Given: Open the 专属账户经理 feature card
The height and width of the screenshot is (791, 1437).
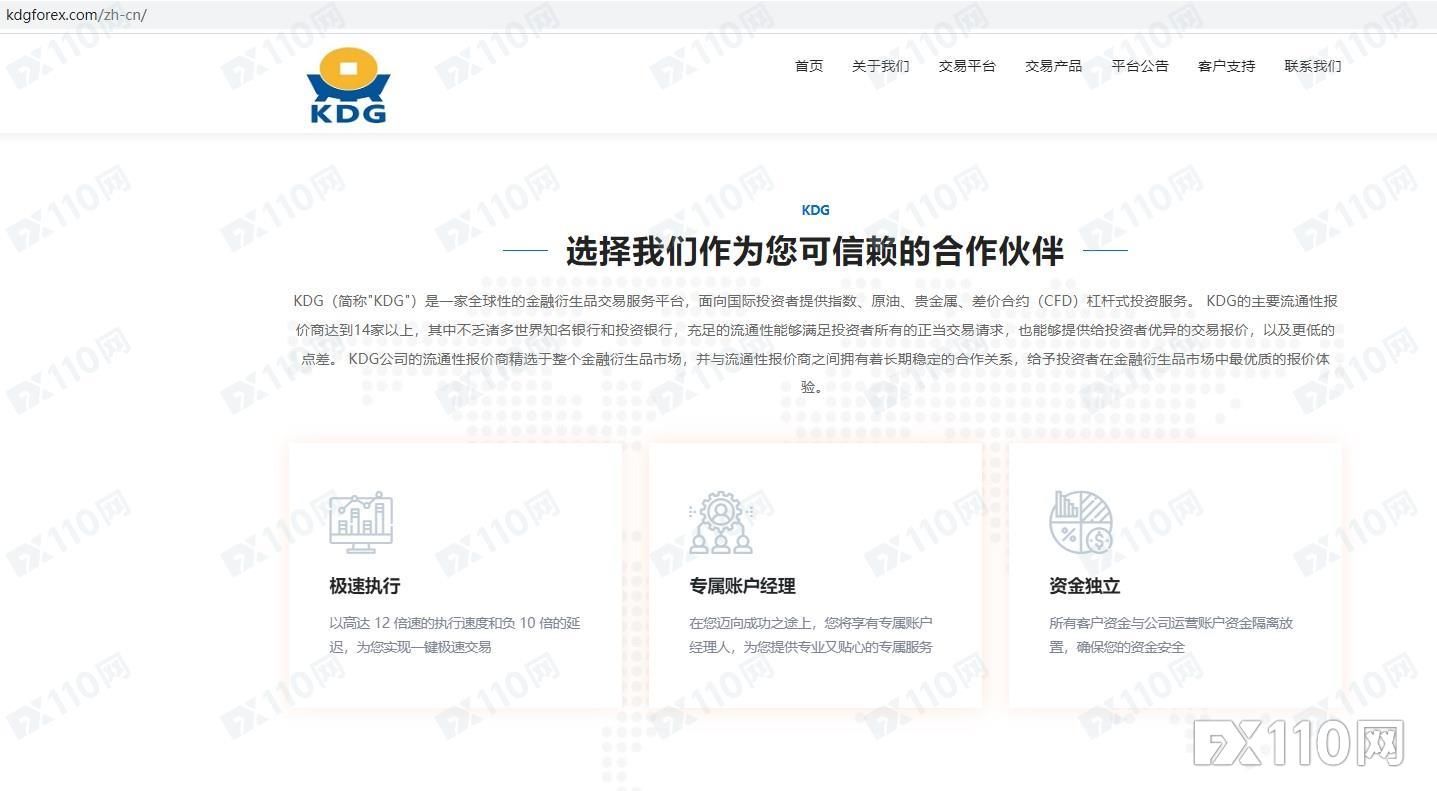Looking at the screenshot, I should coord(815,575).
